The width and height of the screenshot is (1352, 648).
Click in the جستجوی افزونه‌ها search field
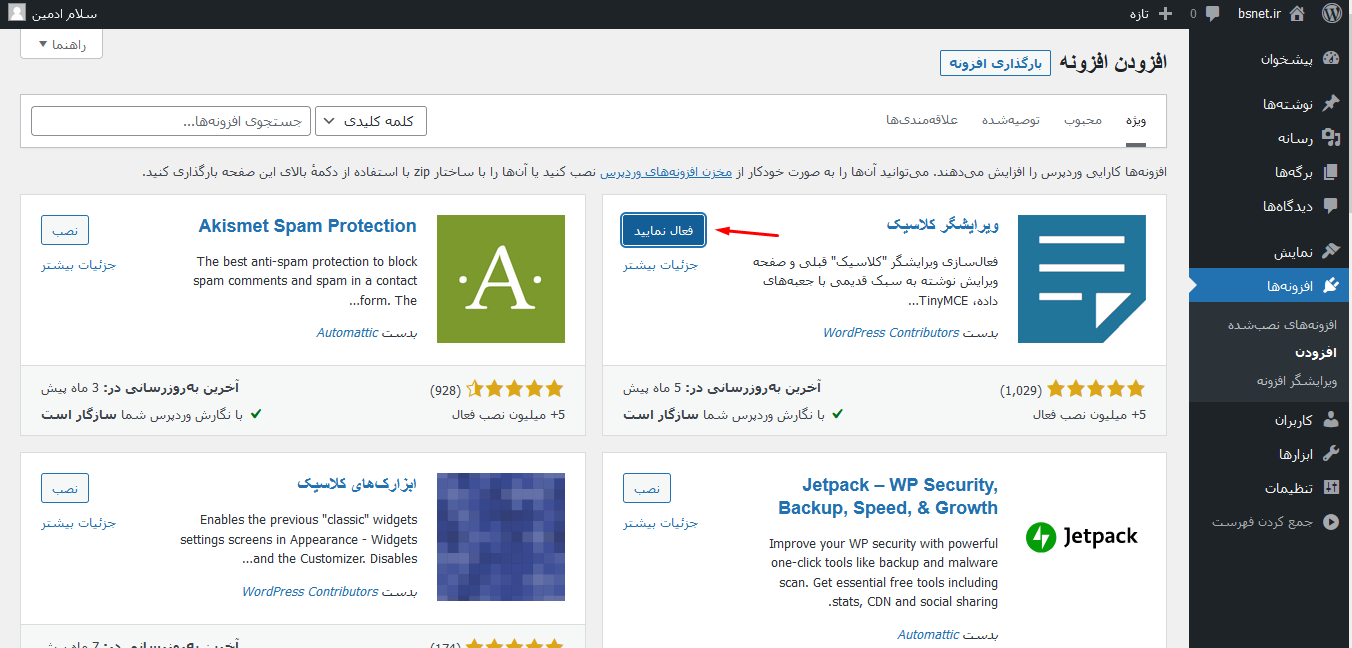(171, 121)
